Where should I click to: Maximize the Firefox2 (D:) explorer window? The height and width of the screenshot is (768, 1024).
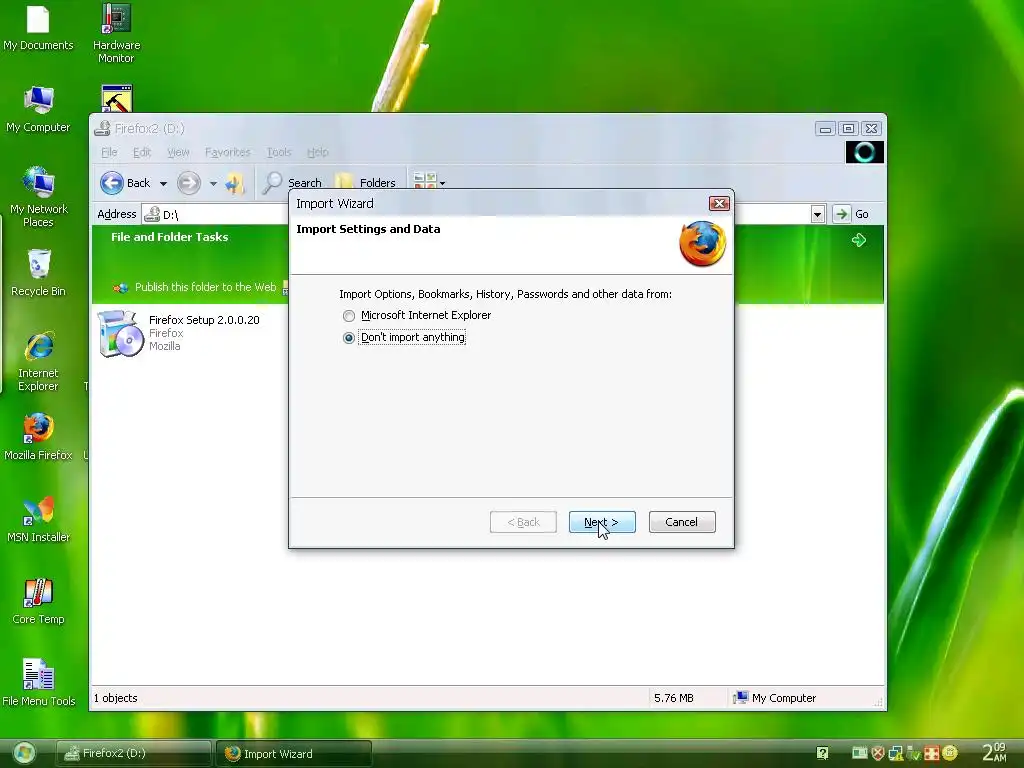click(848, 129)
